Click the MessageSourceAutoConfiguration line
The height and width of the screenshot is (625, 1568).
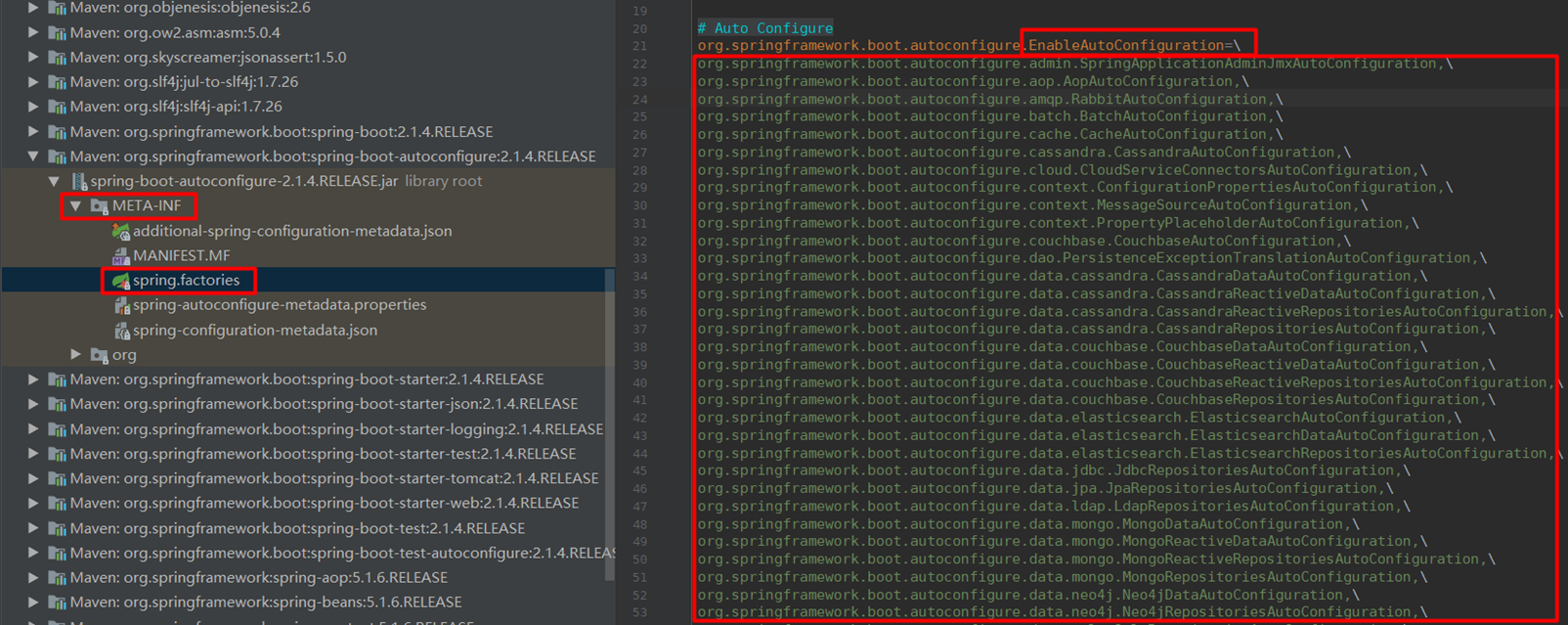coord(1033,205)
